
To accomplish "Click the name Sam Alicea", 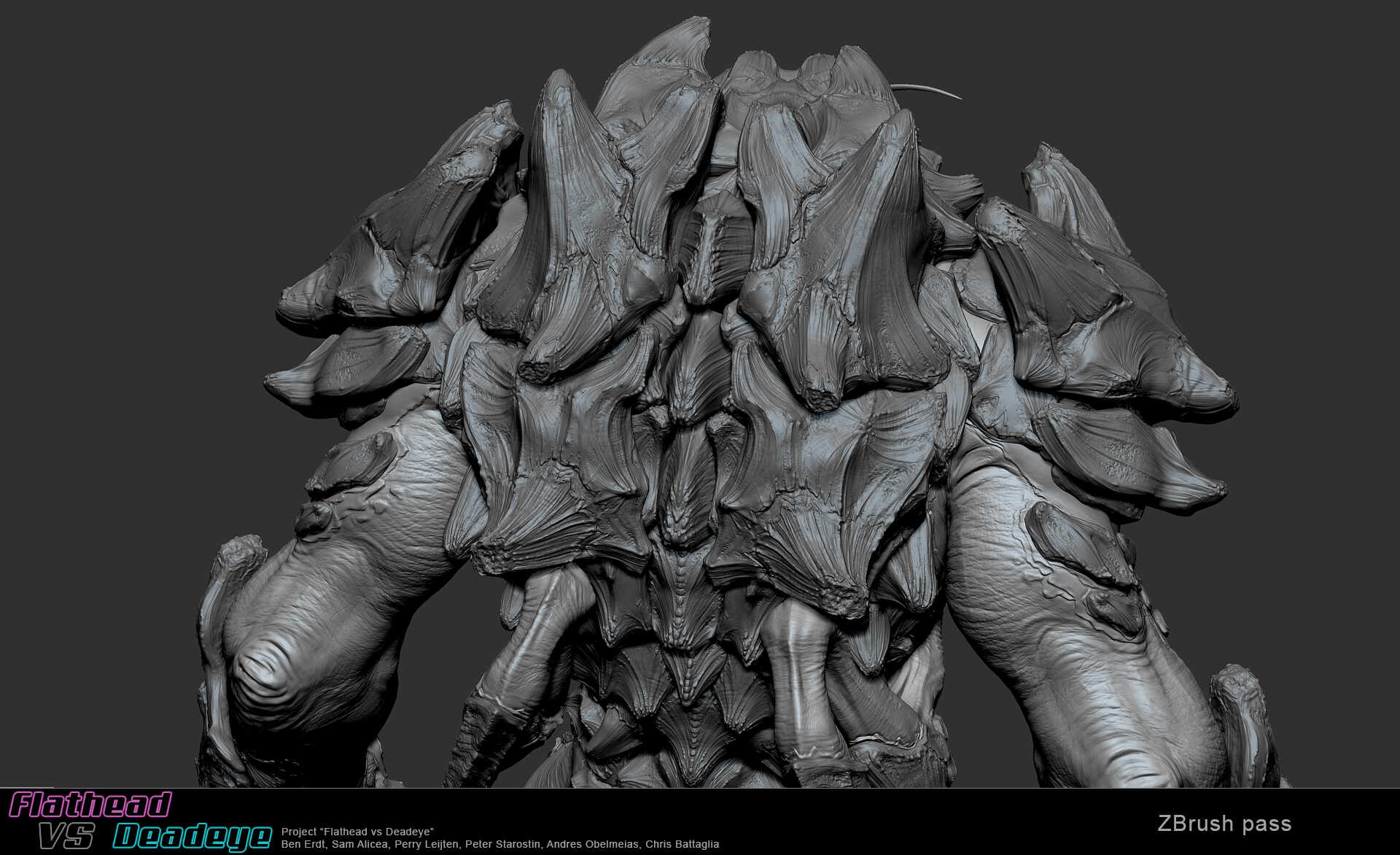I will click(359, 844).
